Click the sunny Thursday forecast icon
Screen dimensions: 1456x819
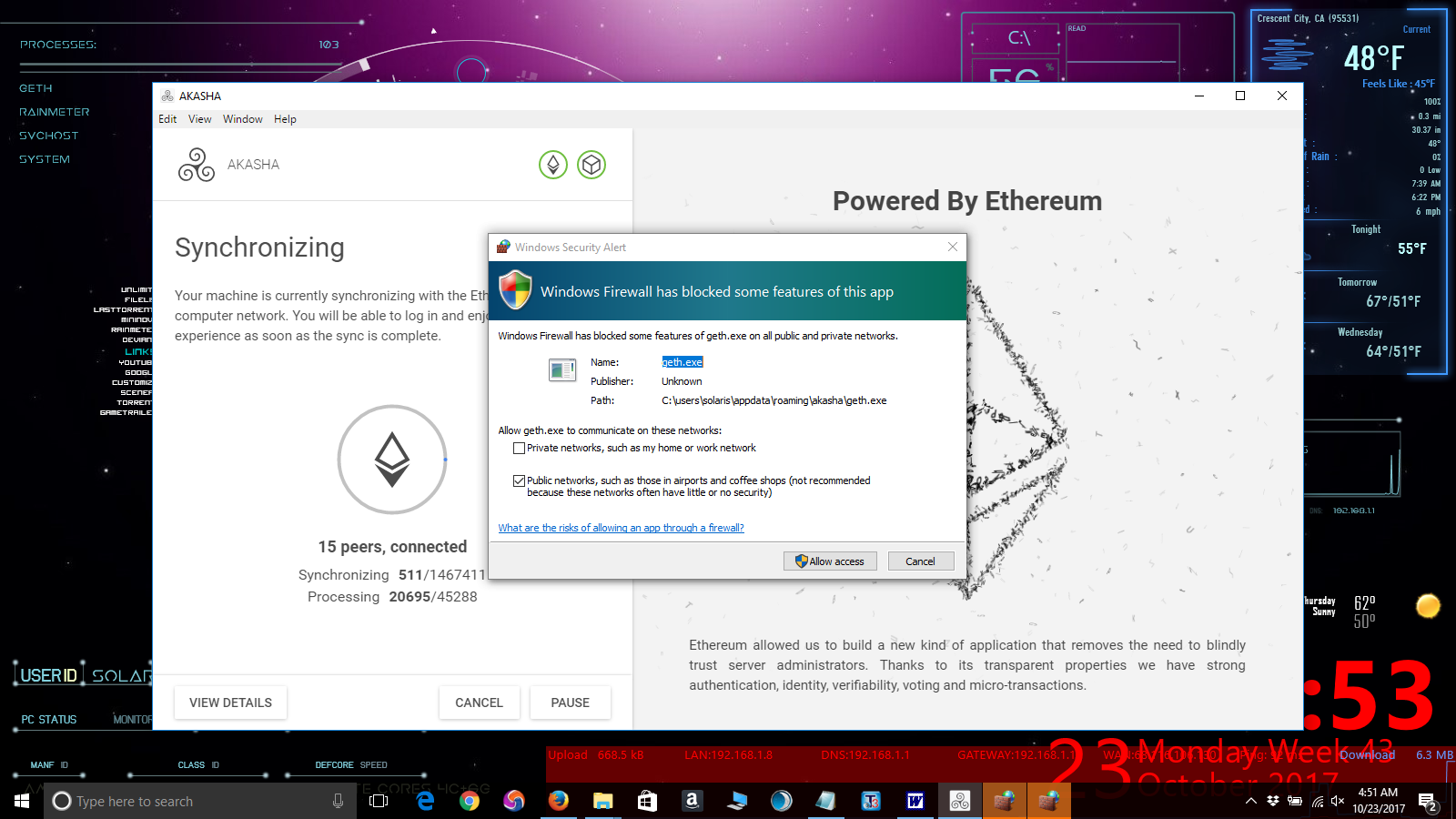pyautogui.click(x=1428, y=605)
